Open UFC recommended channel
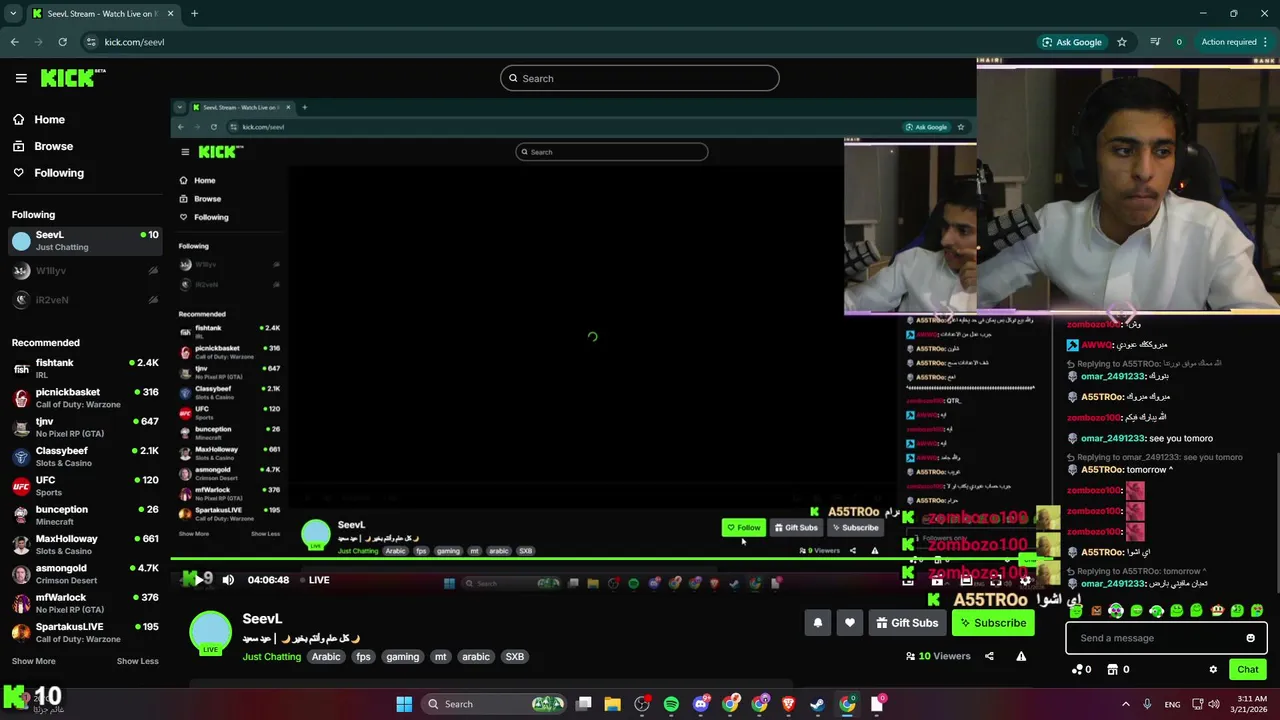Screen dimensions: 1280x720 (83, 486)
